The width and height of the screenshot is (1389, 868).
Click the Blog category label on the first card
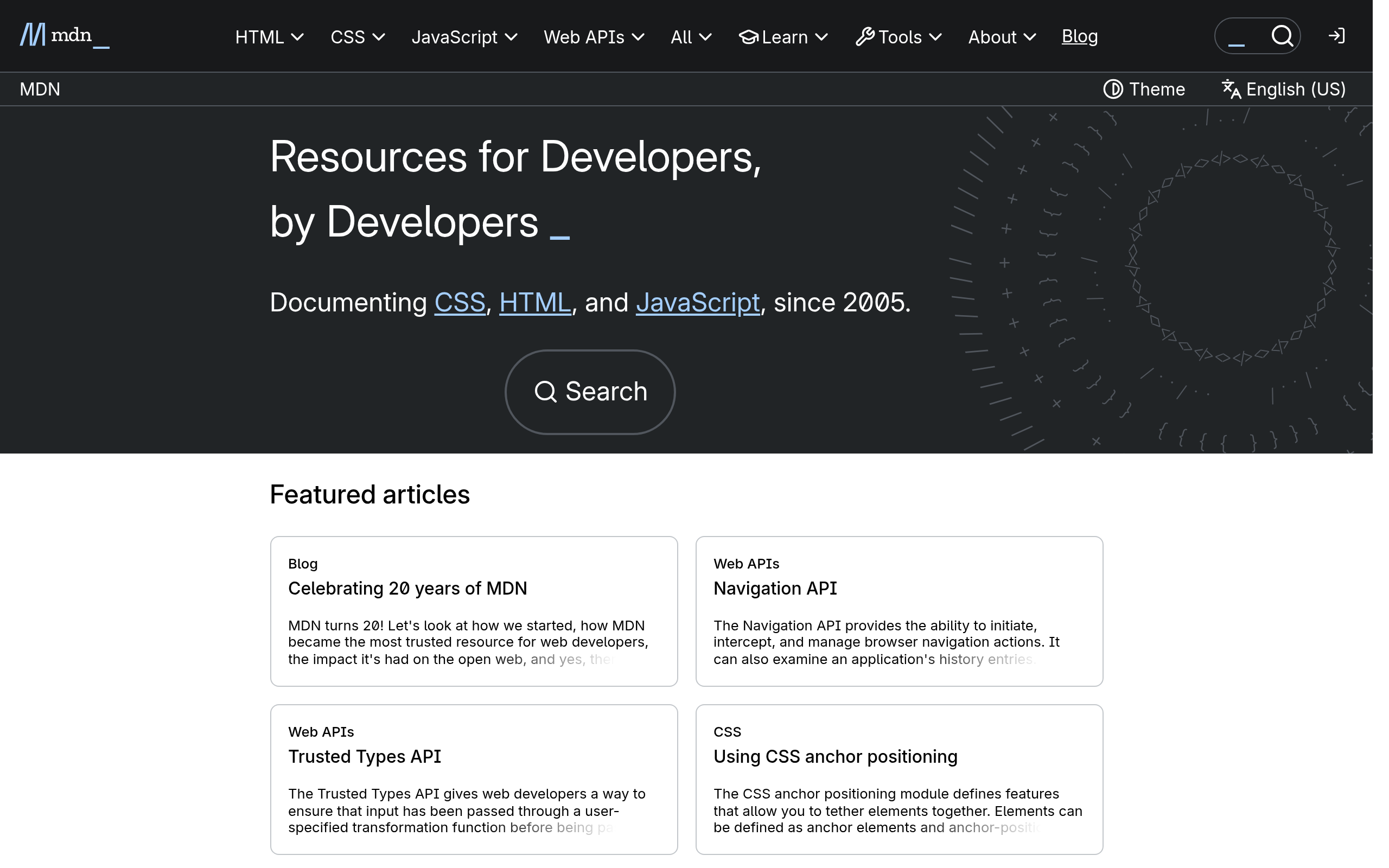point(302,564)
